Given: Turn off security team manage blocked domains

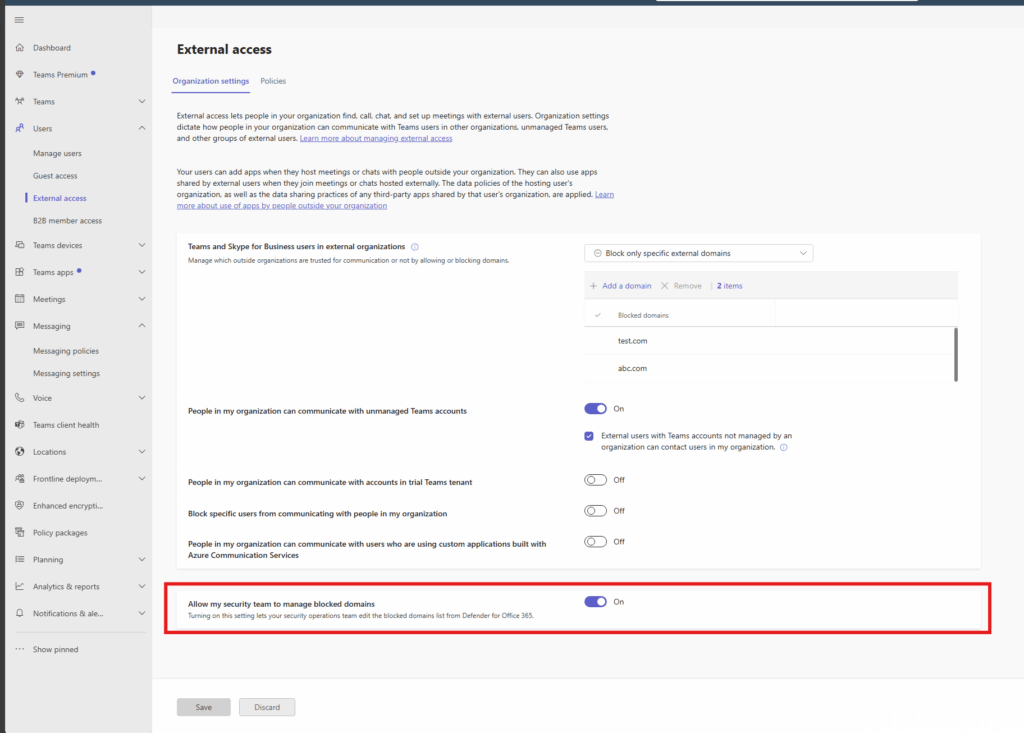Looking at the screenshot, I should coord(595,602).
